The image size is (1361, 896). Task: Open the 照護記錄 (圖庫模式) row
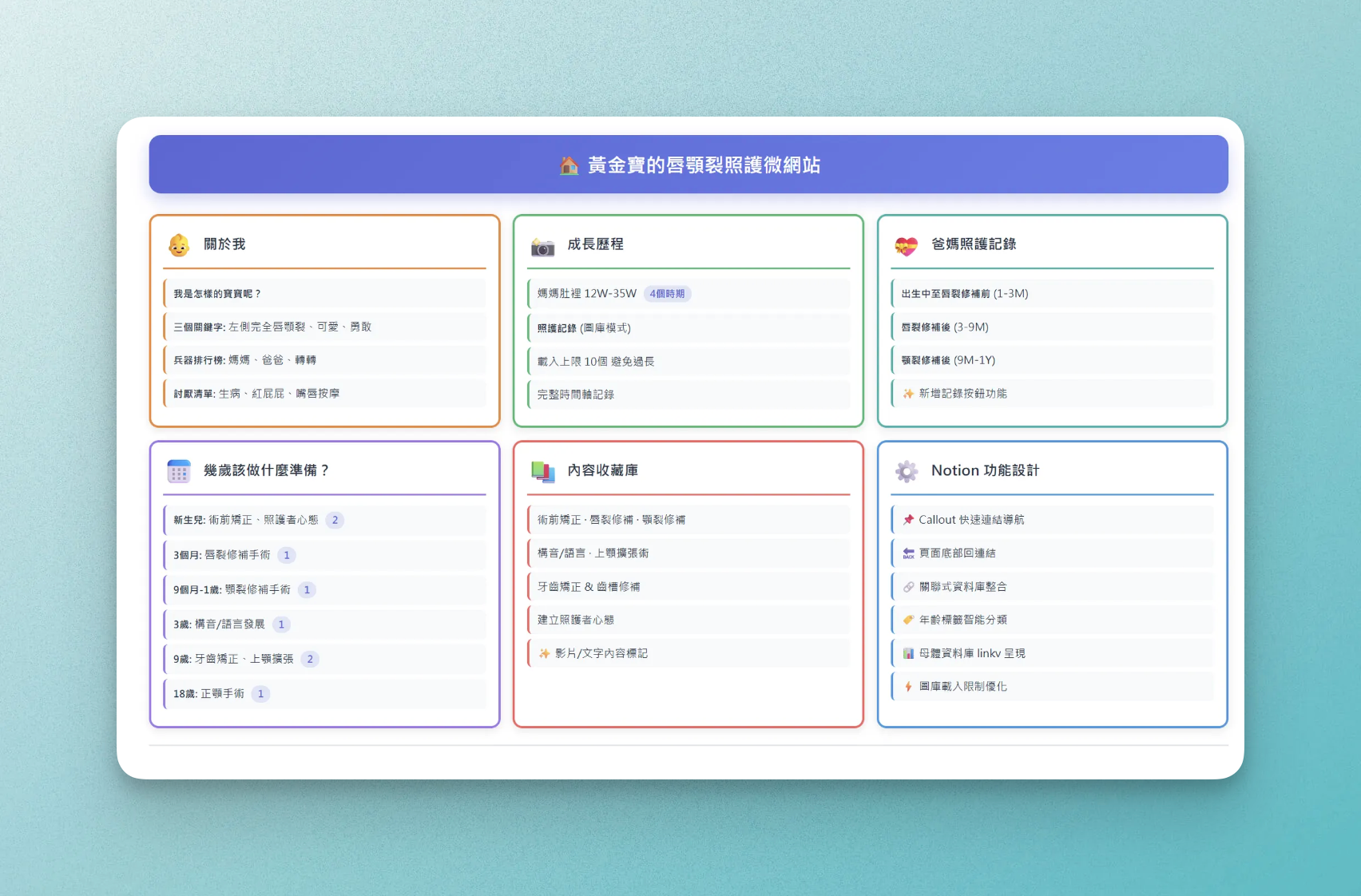584,328
